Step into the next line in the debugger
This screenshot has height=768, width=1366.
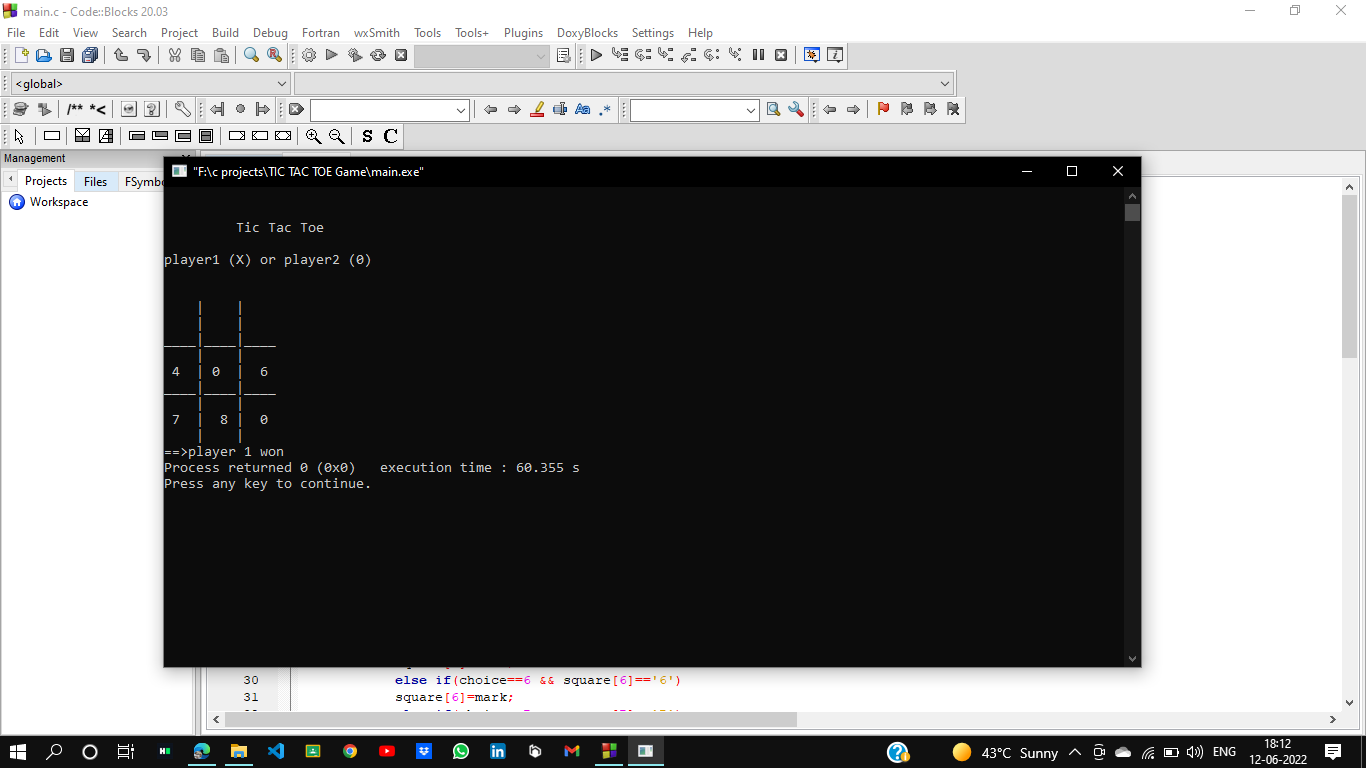664,55
